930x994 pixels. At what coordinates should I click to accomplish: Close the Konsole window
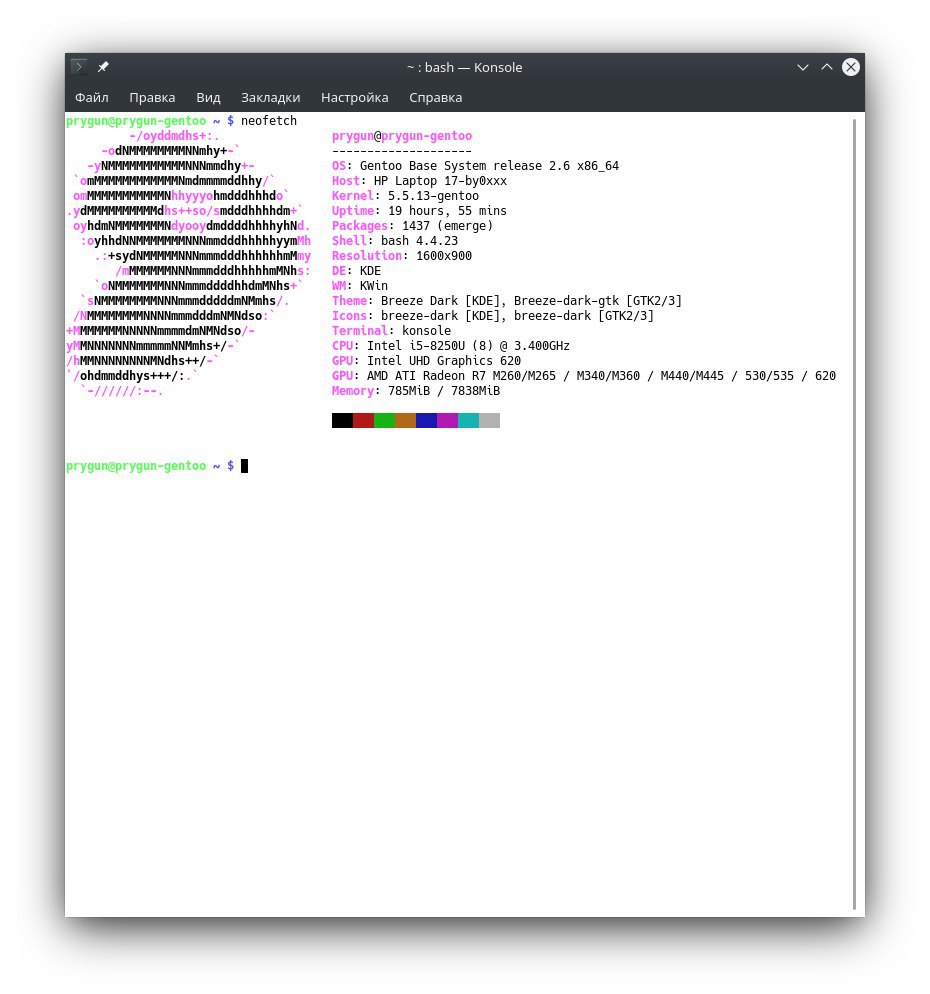(851, 67)
